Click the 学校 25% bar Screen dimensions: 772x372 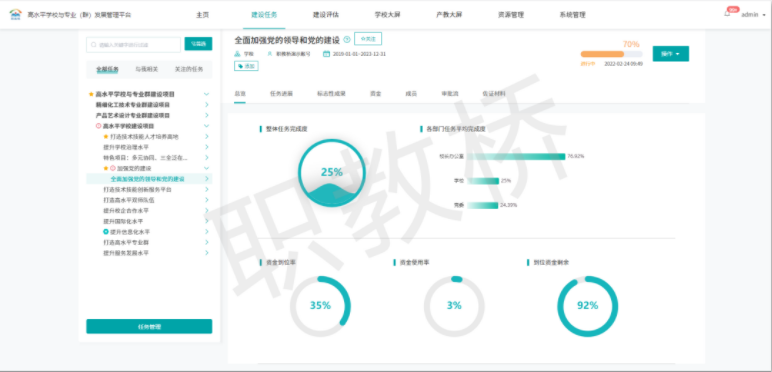point(483,181)
